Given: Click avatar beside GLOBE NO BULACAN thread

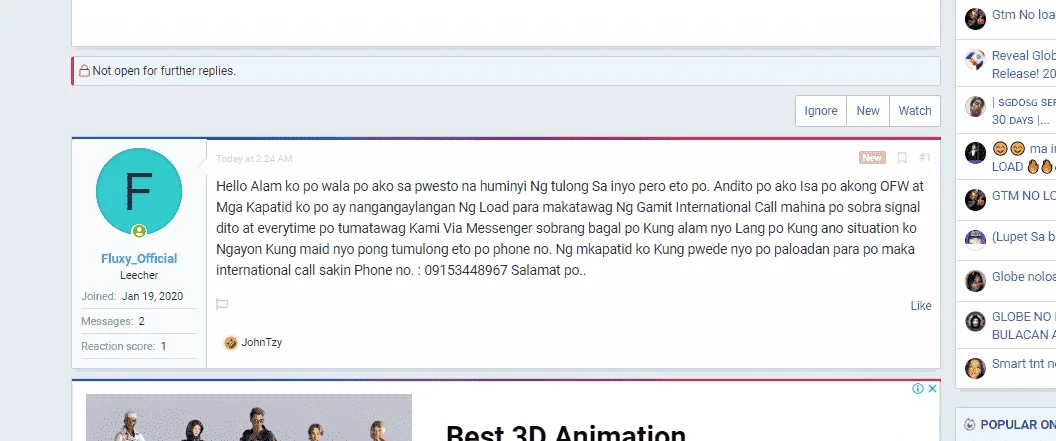Looking at the screenshot, I should point(975,321).
